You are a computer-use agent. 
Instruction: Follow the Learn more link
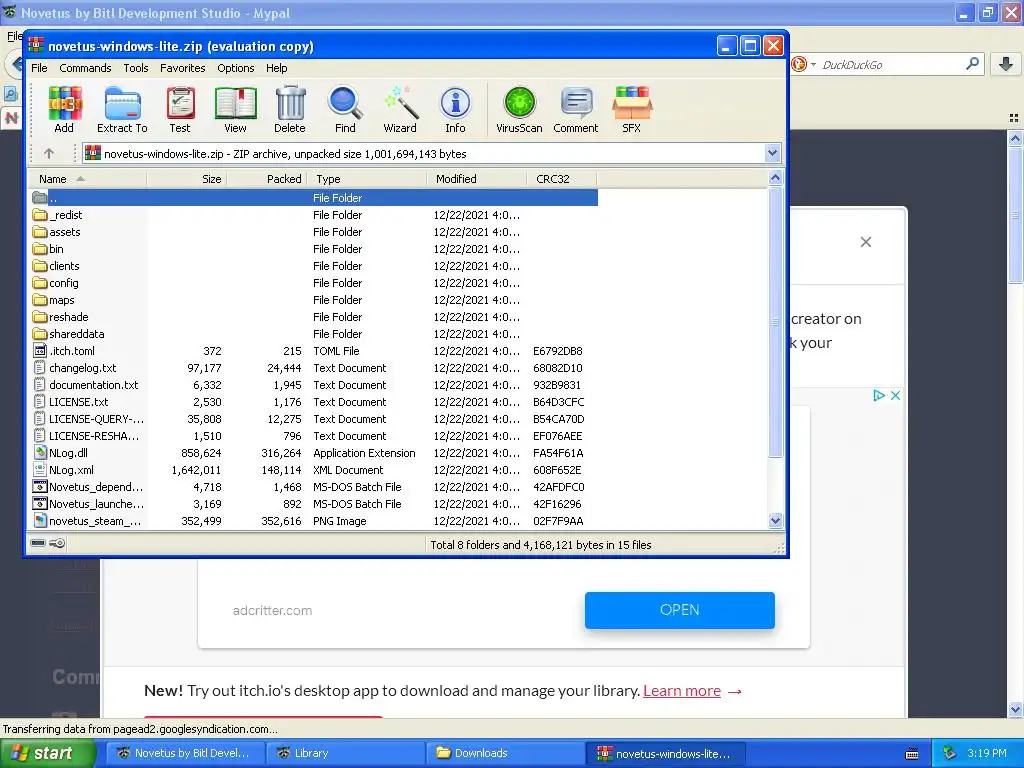click(682, 691)
